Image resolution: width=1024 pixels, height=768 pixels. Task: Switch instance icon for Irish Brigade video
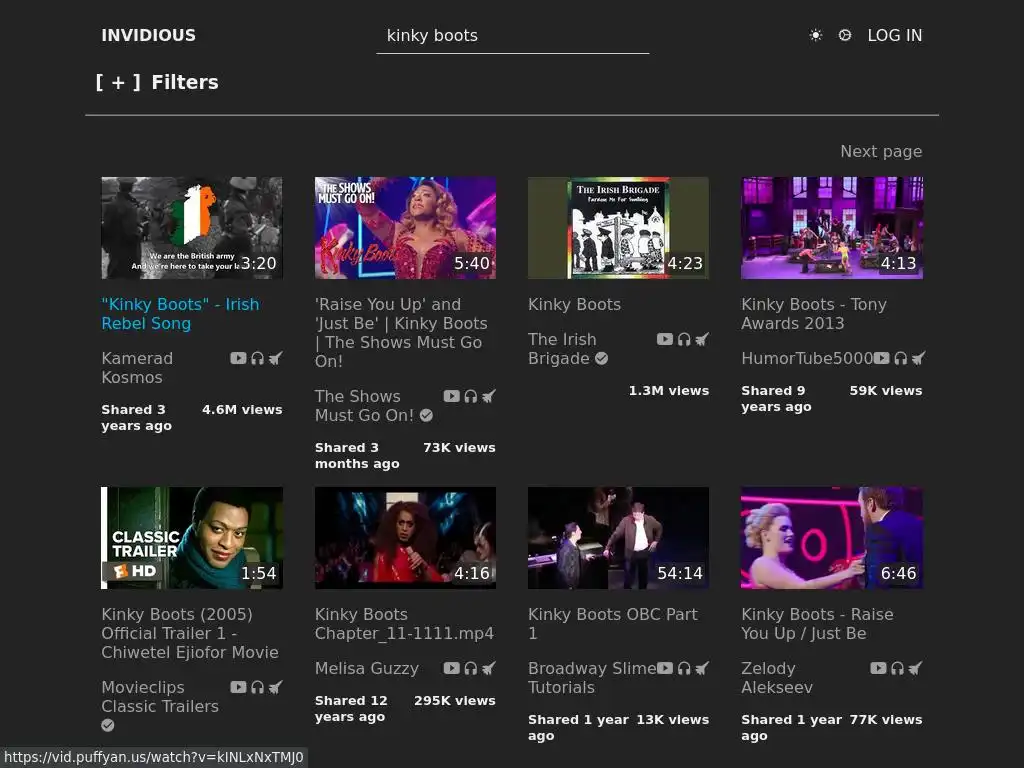pos(702,339)
